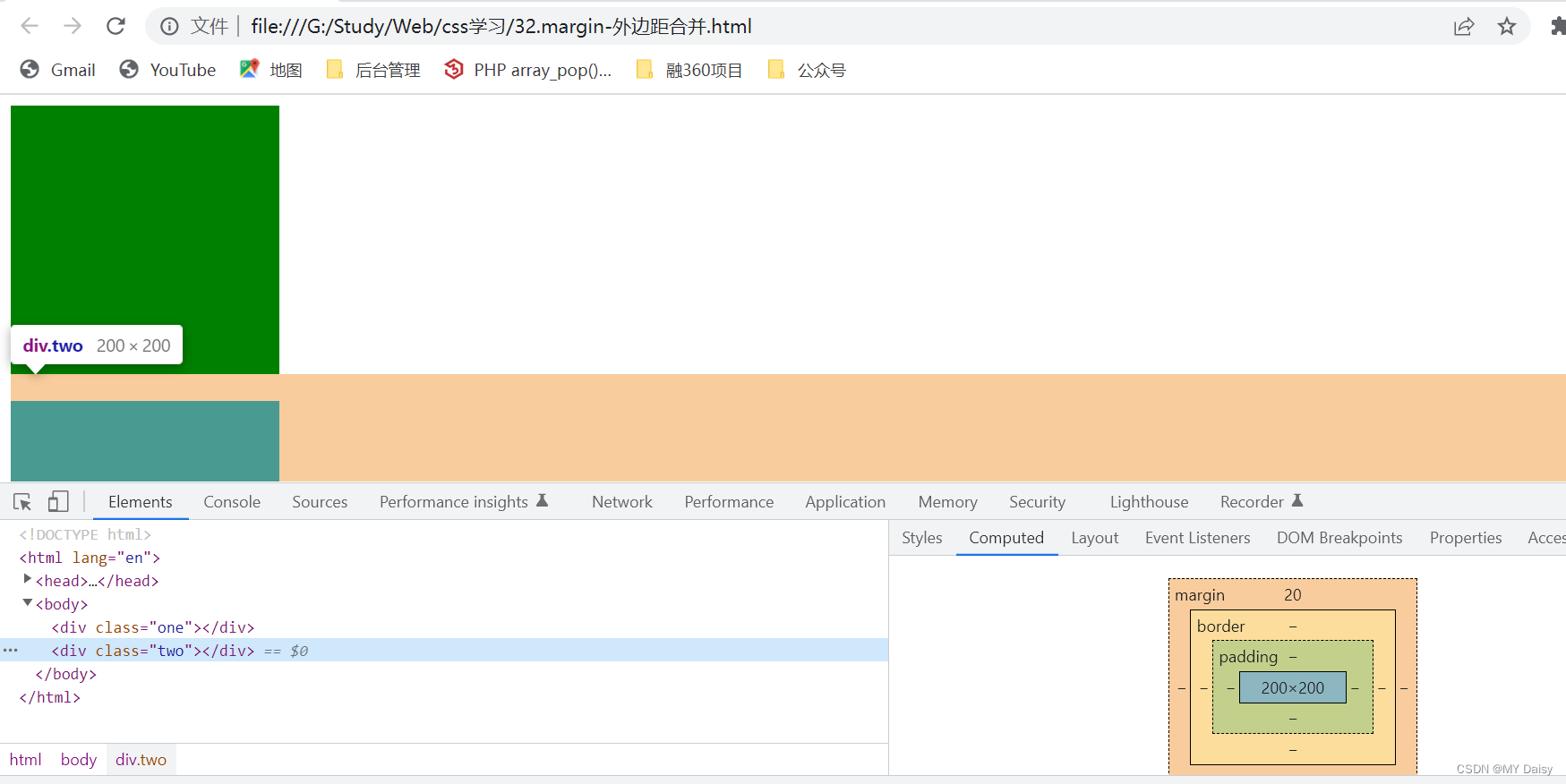The width and height of the screenshot is (1566, 784).
Task: Open the YouTube bookmark
Action: (x=167, y=70)
